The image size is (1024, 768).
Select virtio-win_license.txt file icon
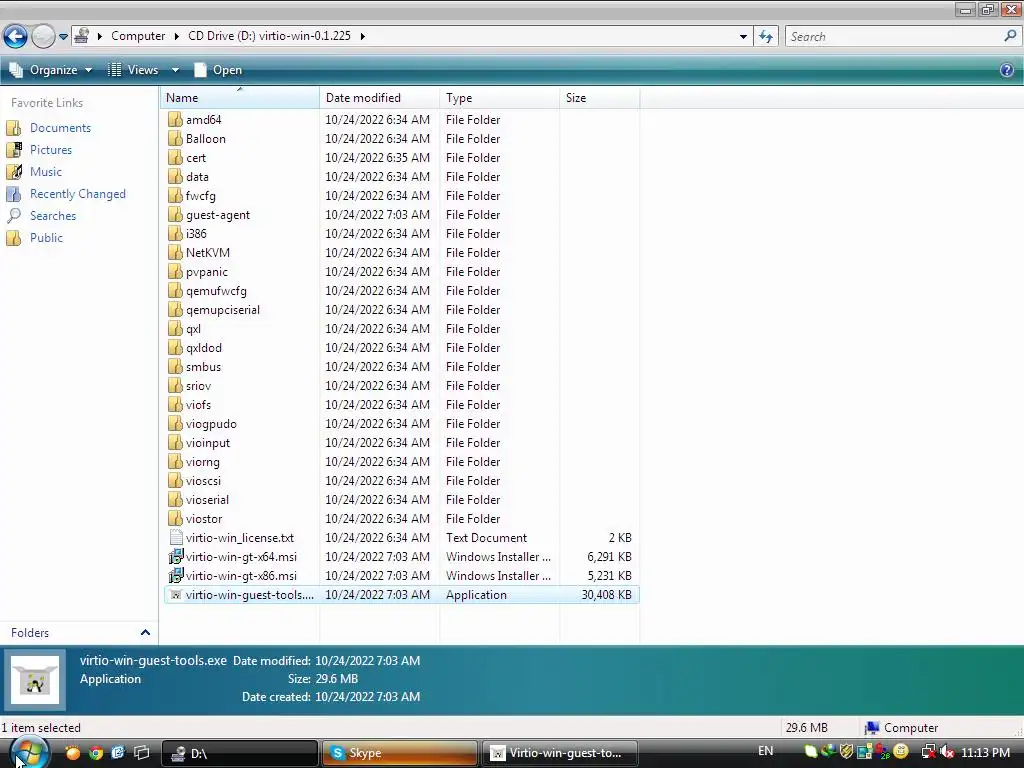[x=175, y=537]
